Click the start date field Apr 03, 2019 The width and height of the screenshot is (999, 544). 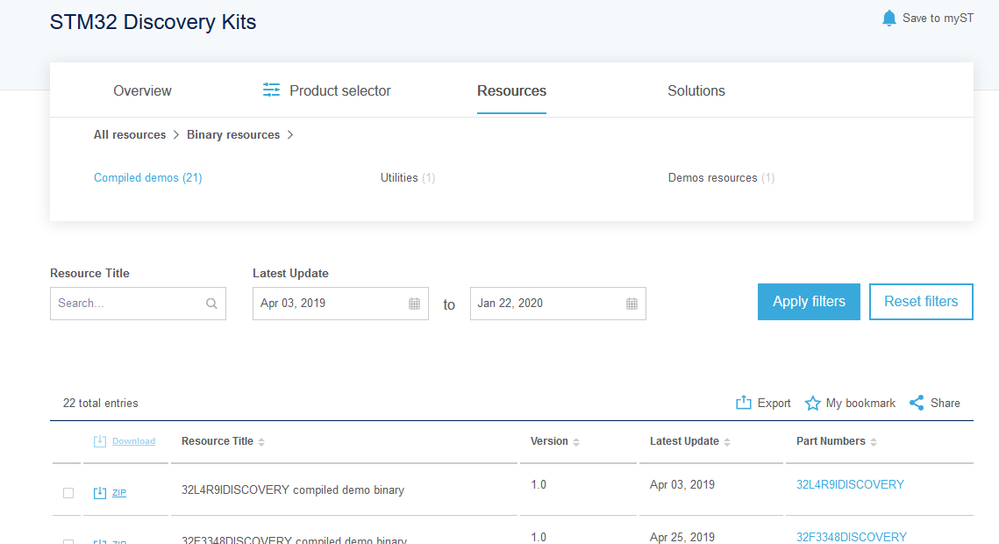click(x=340, y=303)
